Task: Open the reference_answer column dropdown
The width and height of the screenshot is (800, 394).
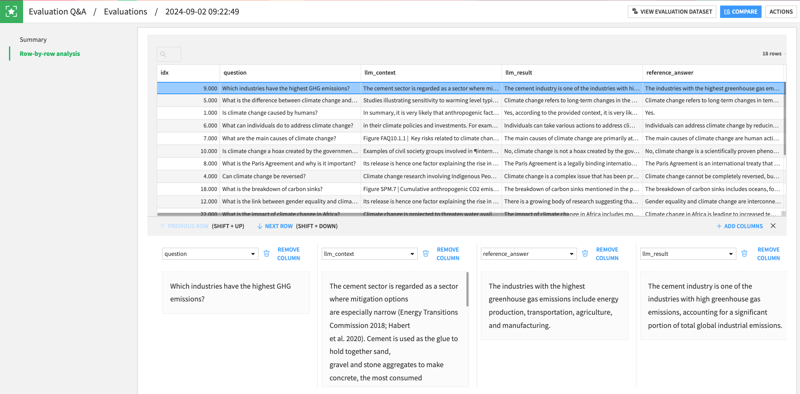Action: [529, 254]
